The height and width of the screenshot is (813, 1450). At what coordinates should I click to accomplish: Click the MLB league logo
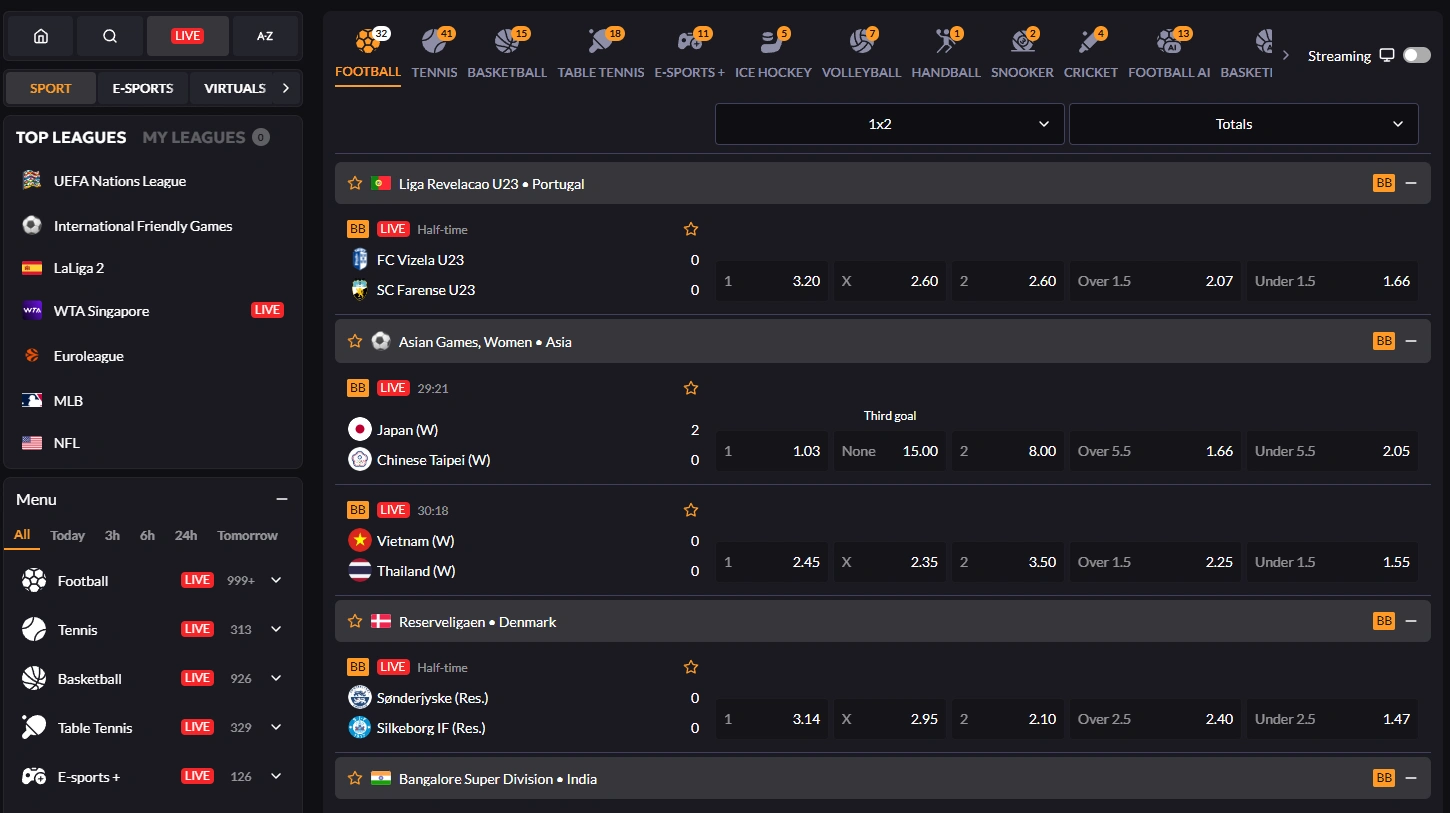tap(32, 400)
